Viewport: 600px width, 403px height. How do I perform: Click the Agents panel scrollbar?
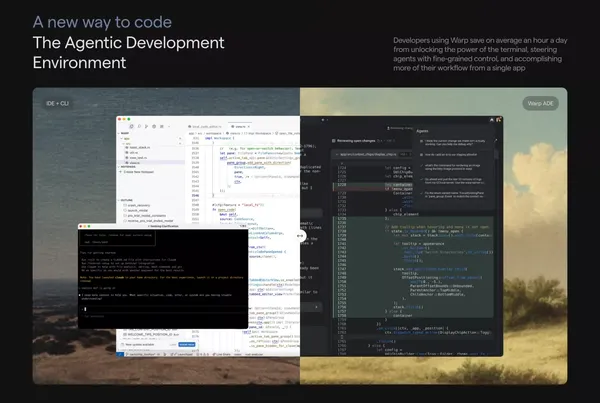[497, 155]
